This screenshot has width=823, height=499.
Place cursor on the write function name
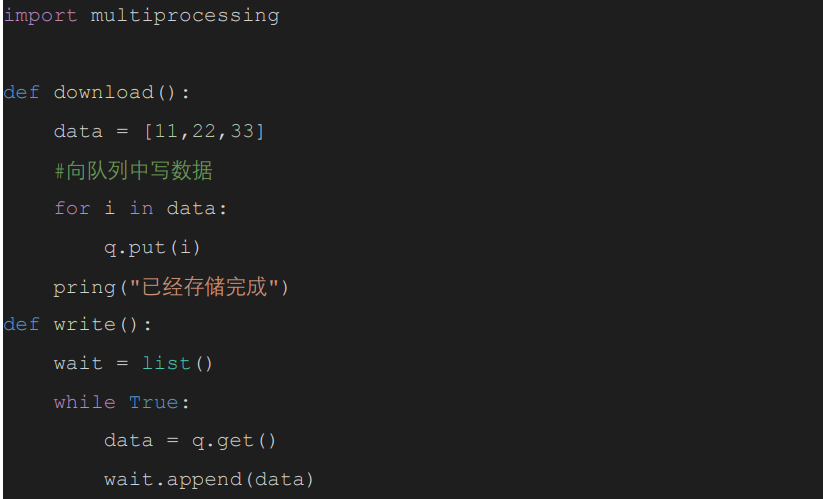click(84, 325)
